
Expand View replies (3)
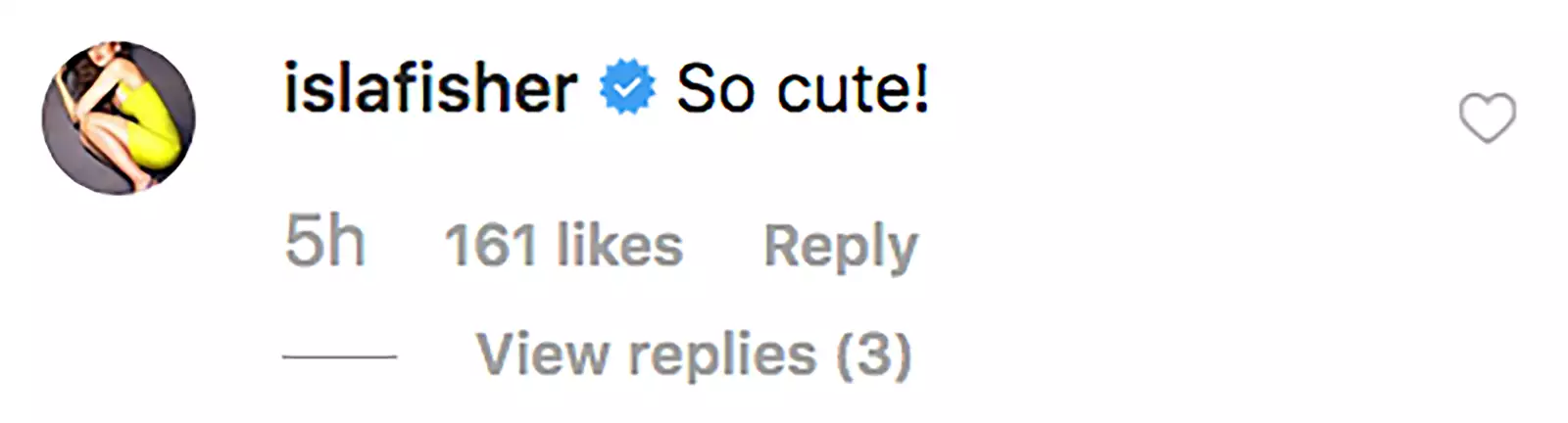pos(694,353)
